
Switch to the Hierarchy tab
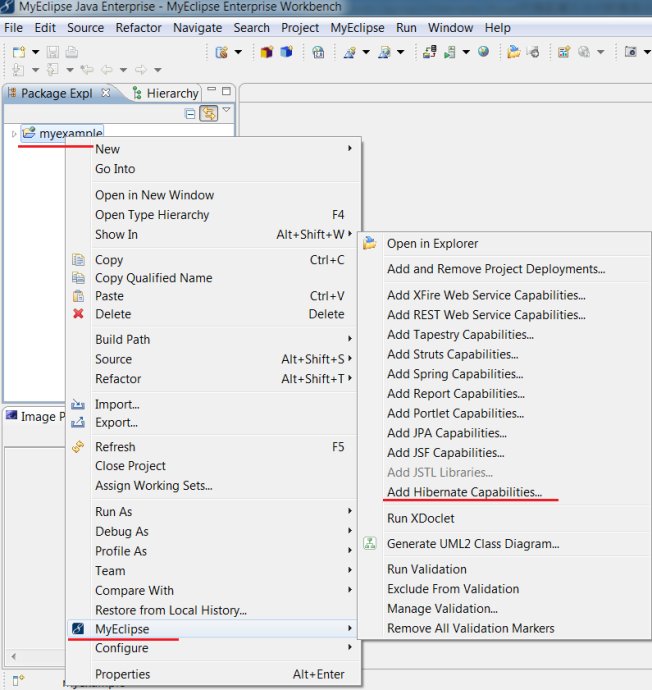pyautogui.click(x=166, y=93)
